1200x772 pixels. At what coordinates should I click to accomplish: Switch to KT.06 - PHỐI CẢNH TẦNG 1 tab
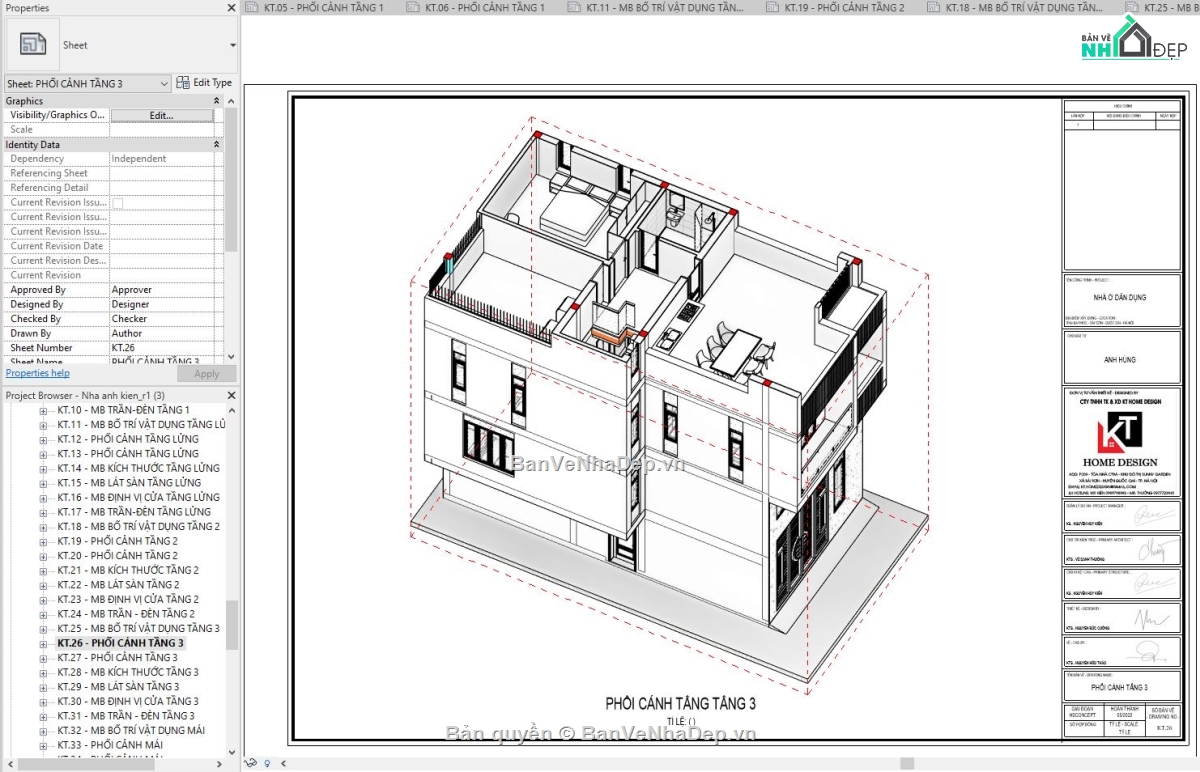pyautogui.click(x=485, y=7)
